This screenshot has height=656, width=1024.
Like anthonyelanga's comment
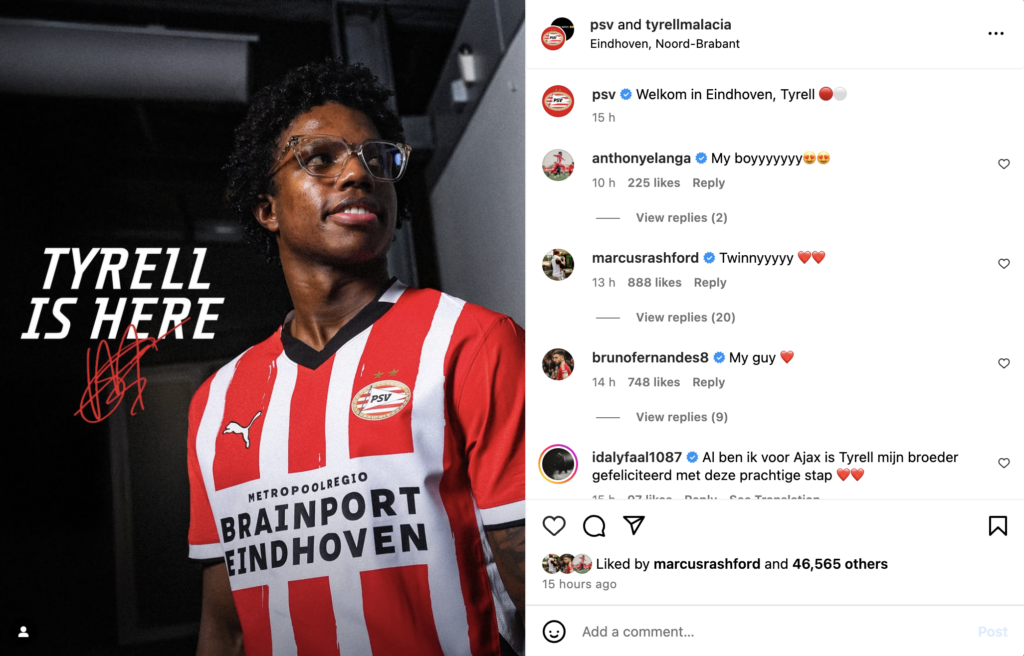coord(1004,164)
